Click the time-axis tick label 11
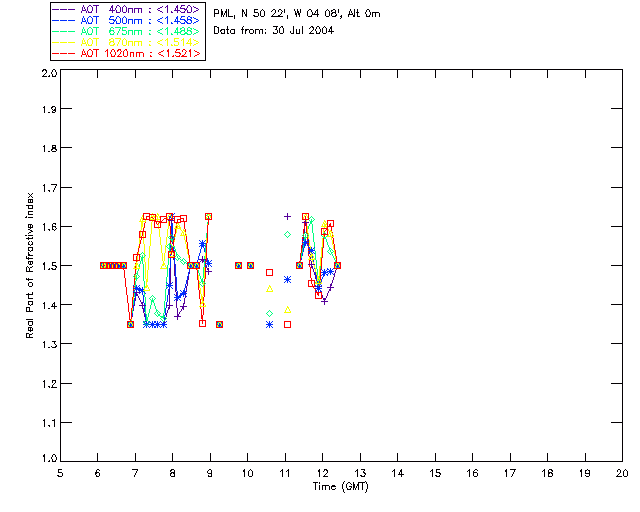 tap(285, 473)
